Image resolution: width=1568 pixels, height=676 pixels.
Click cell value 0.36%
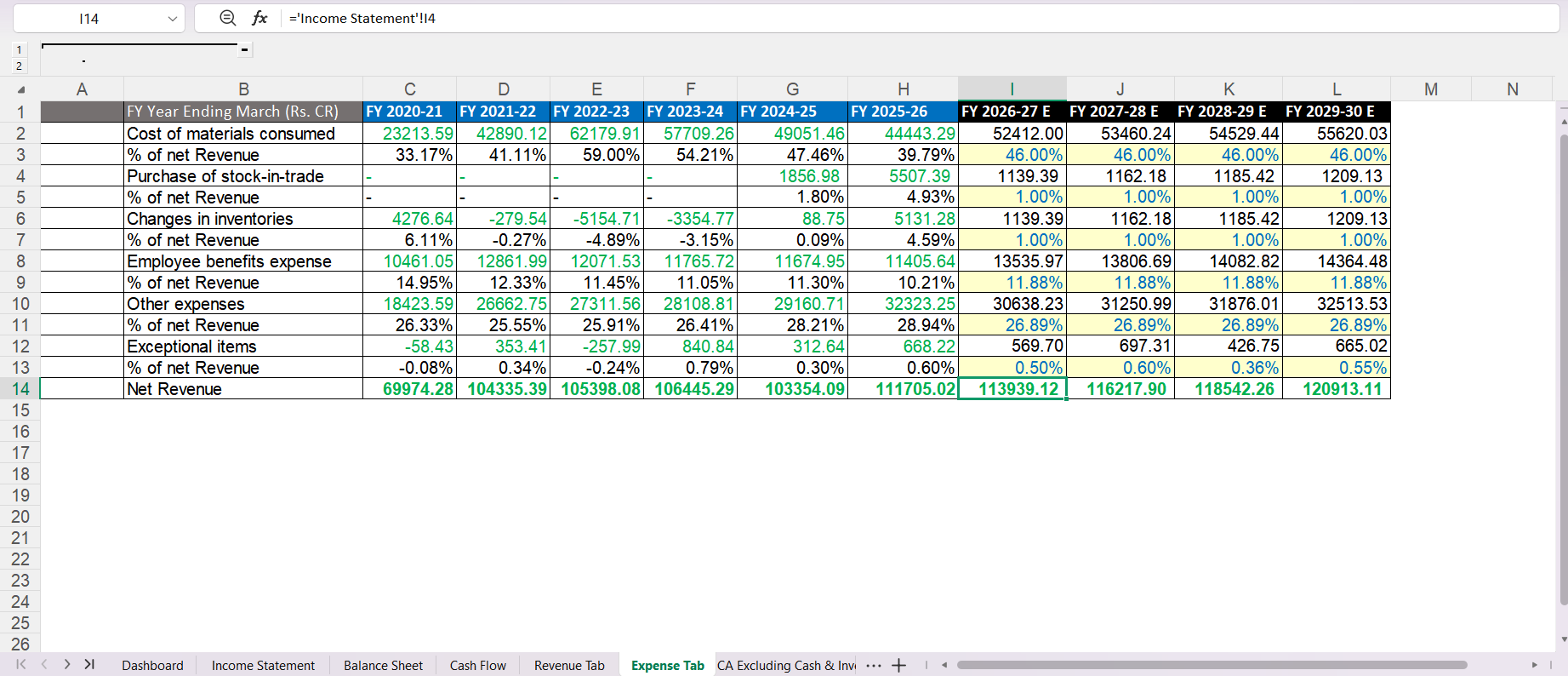point(1229,368)
